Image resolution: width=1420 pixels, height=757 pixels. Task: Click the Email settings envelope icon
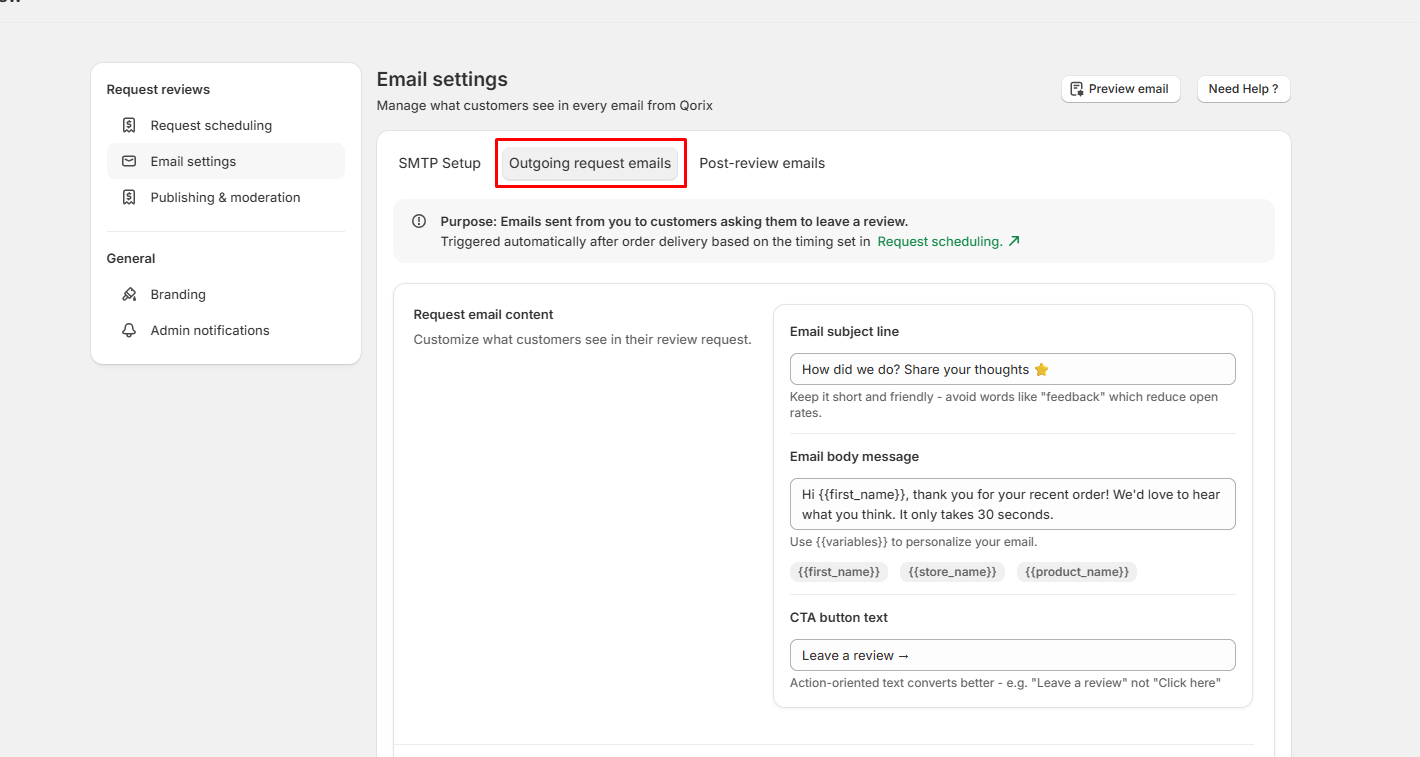(x=129, y=161)
